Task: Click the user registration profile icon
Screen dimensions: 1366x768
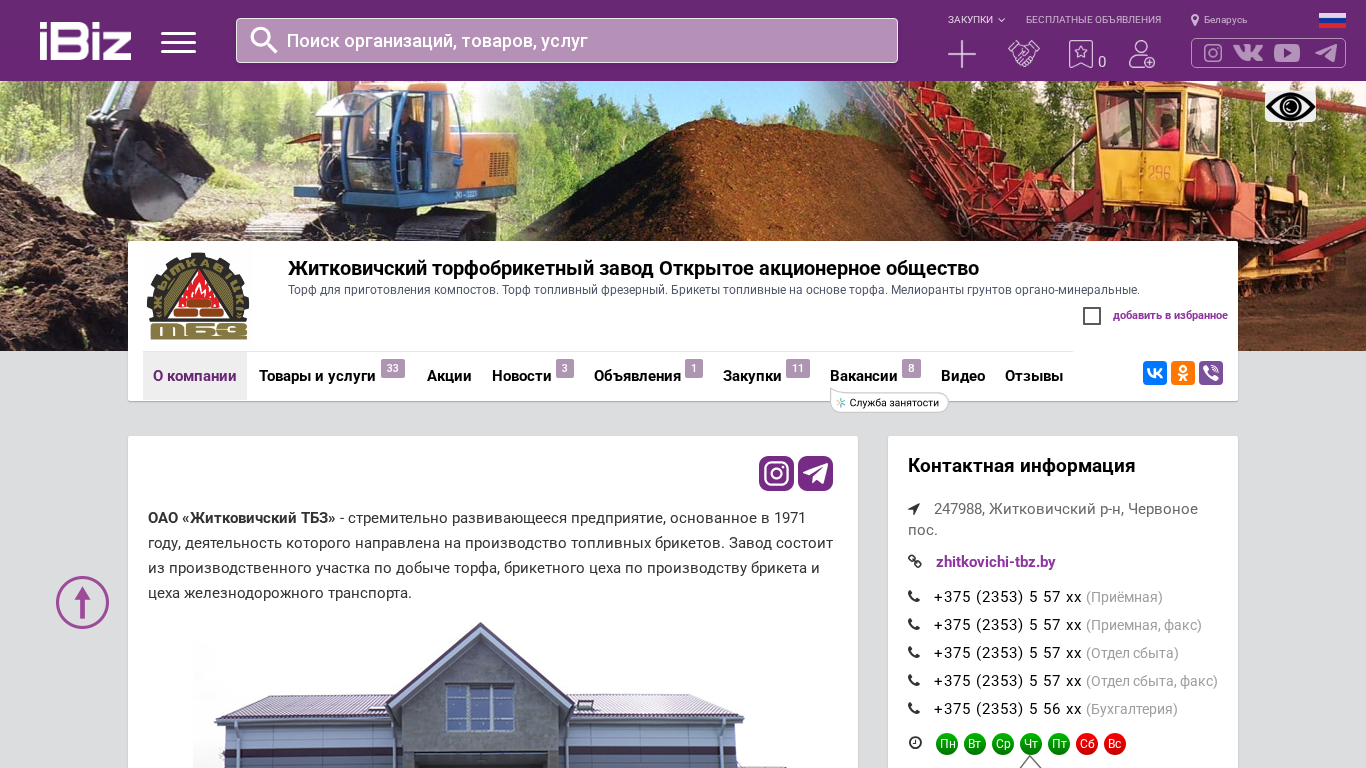Action: 1142,54
